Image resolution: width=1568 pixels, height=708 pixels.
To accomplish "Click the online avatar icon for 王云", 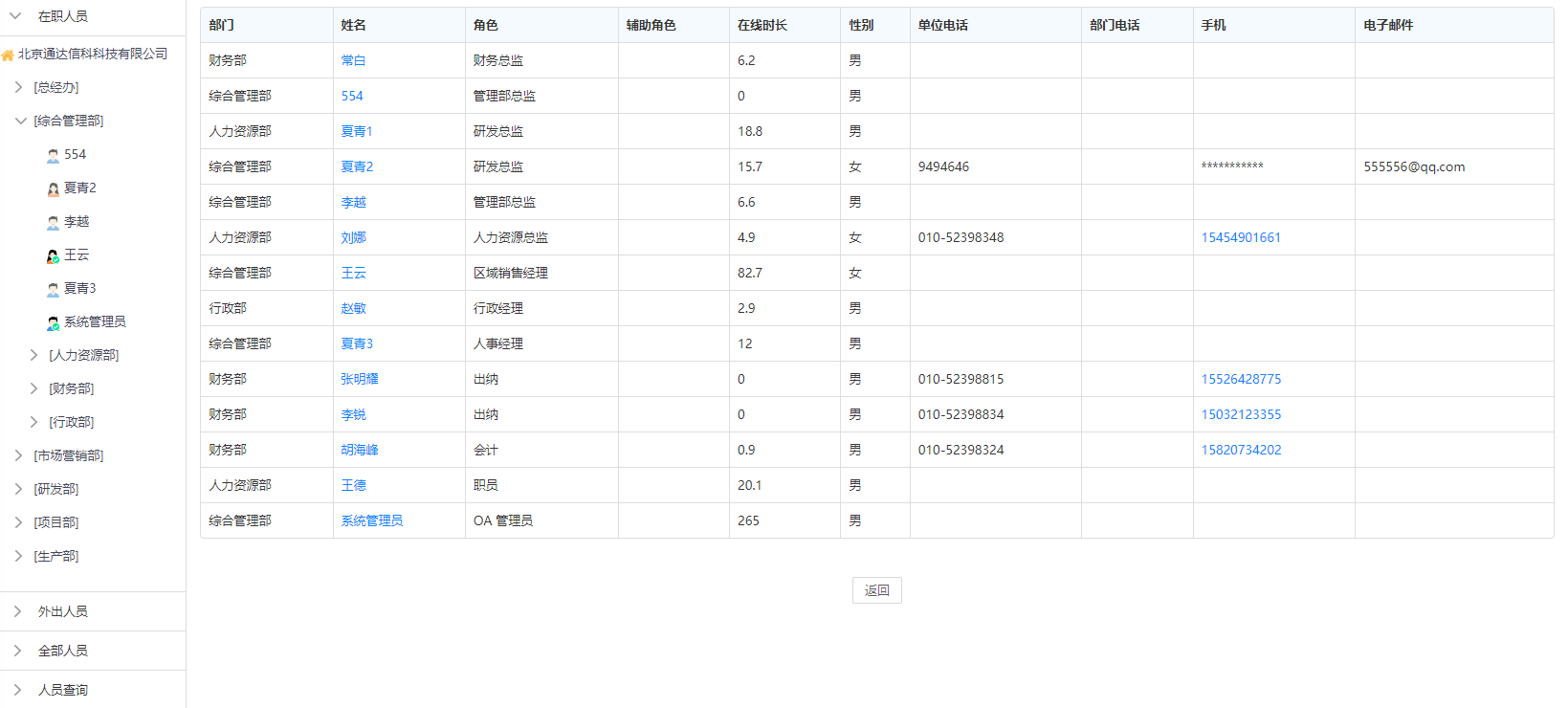I will pyautogui.click(x=54, y=255).
